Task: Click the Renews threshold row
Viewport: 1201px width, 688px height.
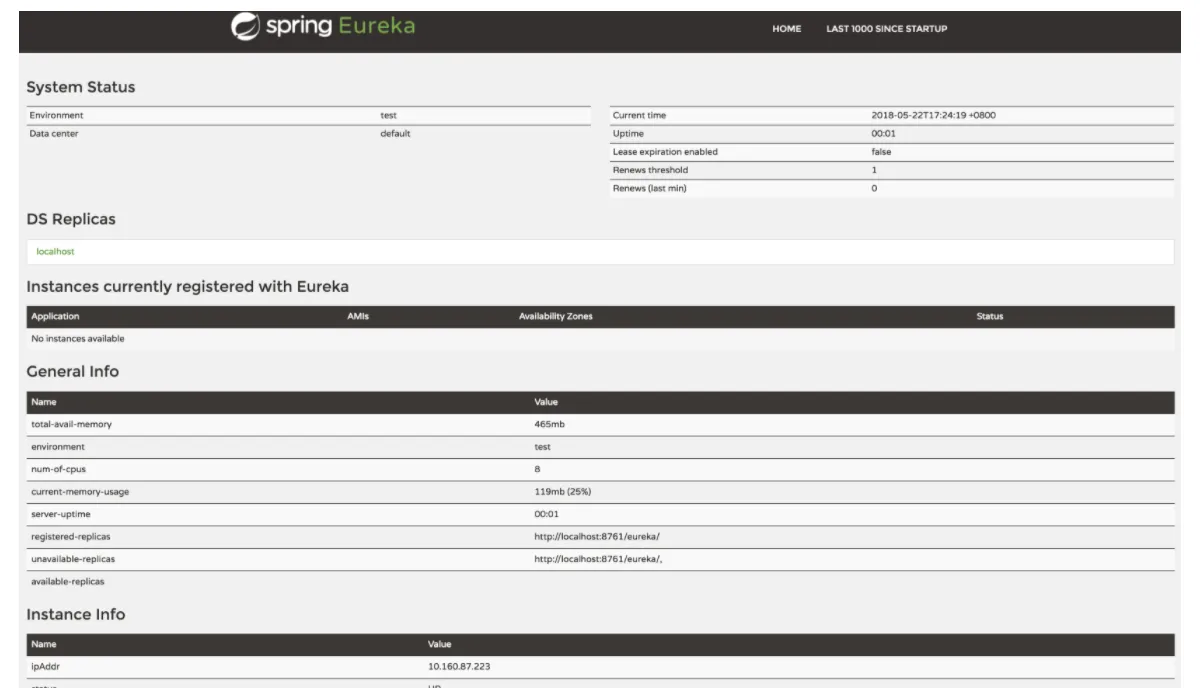Action: pos(891,170)
